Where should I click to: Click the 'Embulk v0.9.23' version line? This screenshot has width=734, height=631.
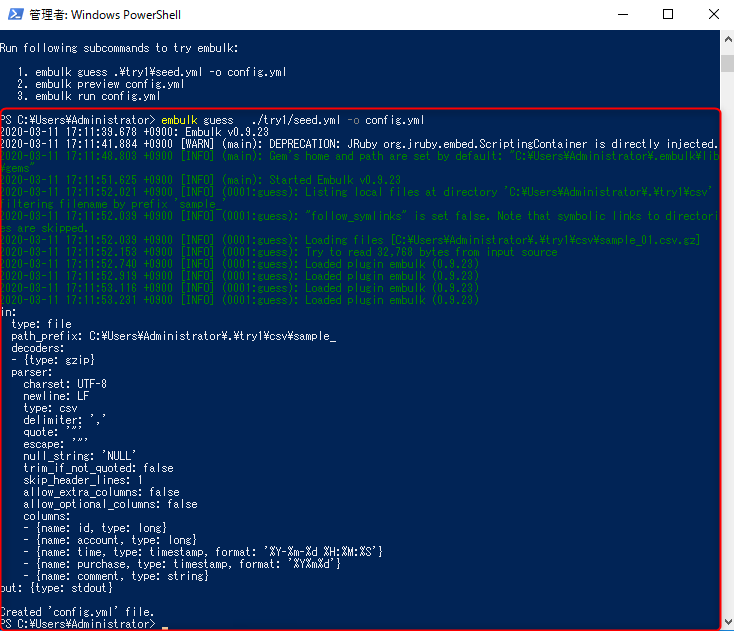point(134,132)
